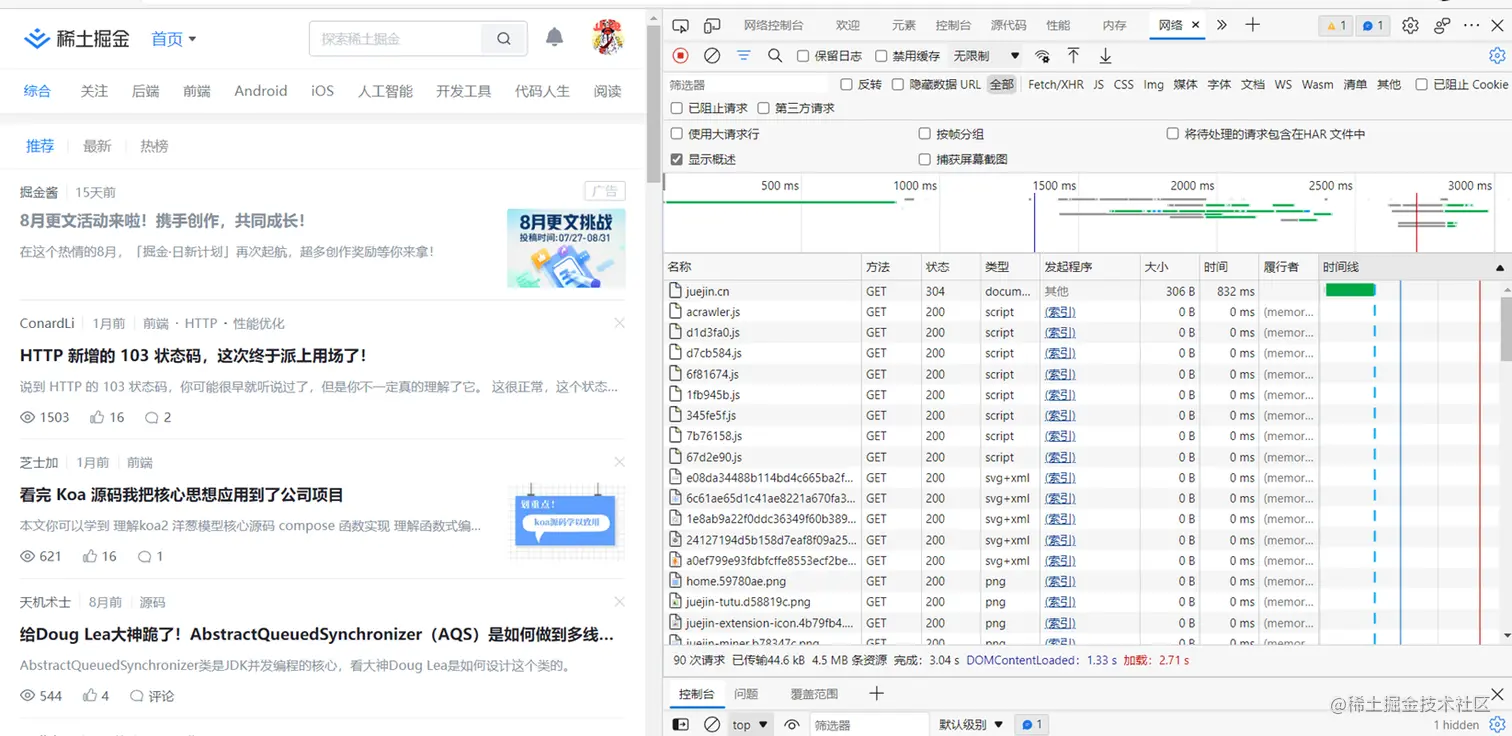Open the 覆盖范围 drawer tab

(x=814, y=694)
